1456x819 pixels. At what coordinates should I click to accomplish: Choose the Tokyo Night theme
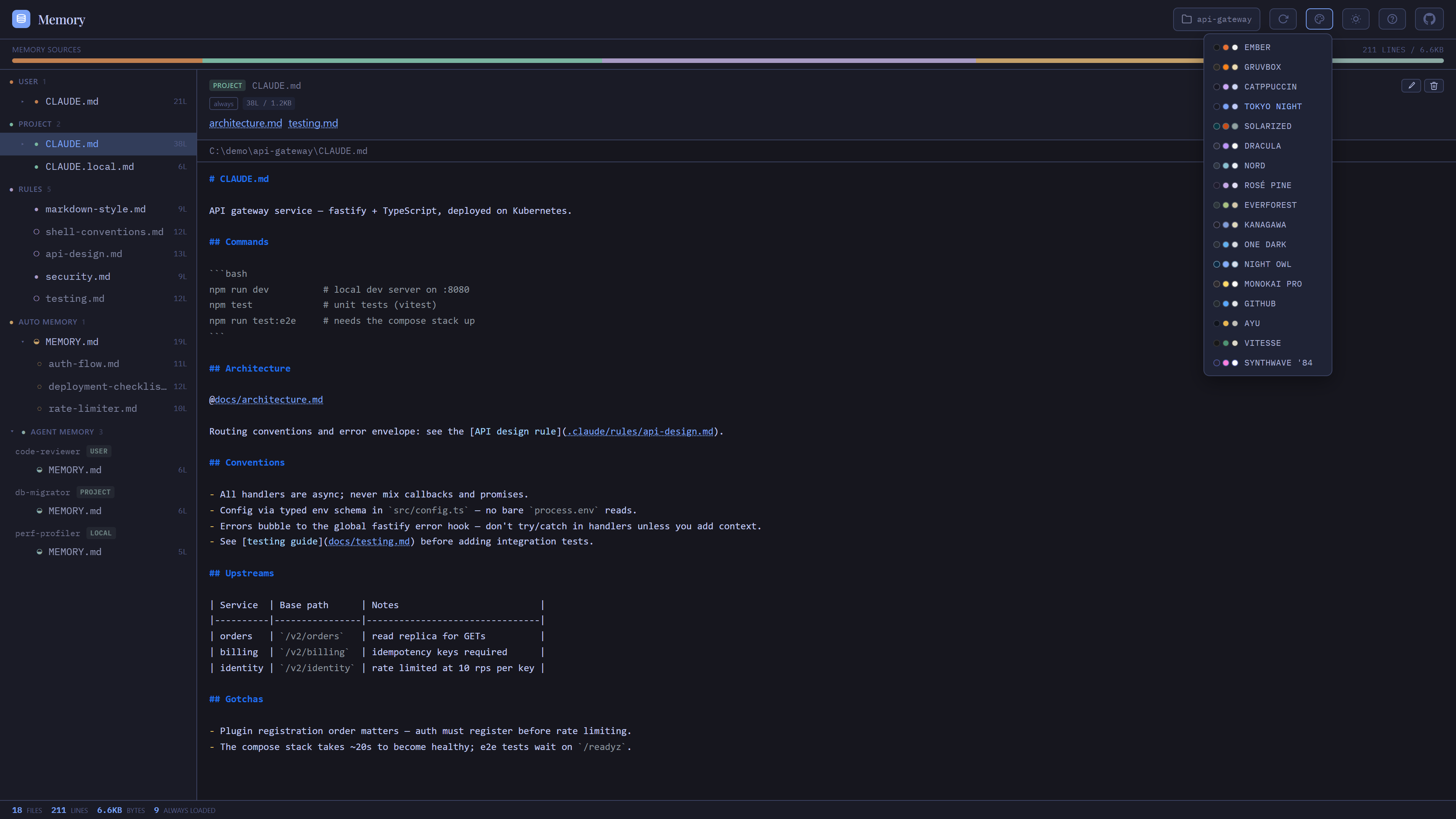tap(1268, 107)
